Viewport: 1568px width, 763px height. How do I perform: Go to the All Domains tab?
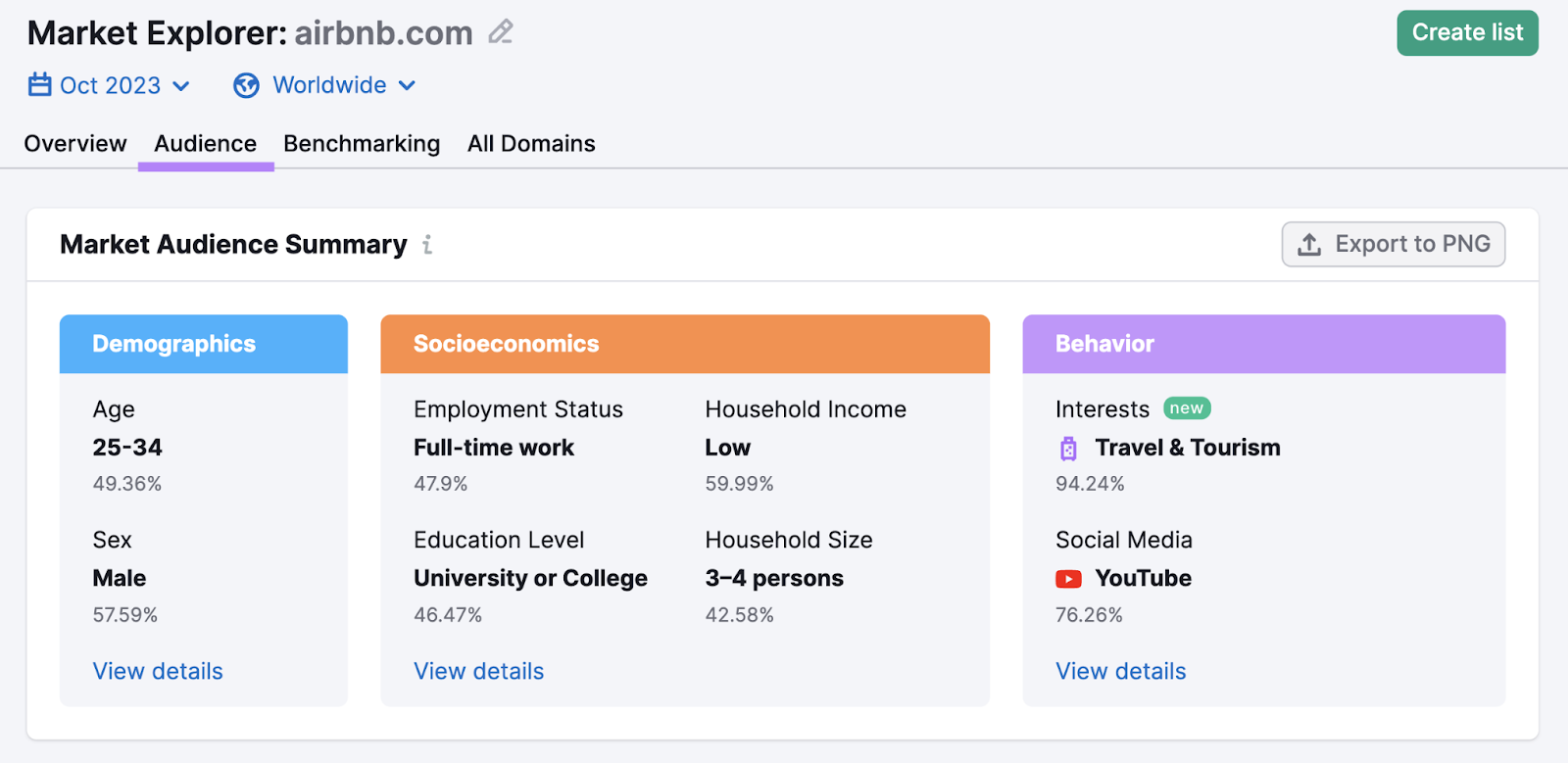[x=531, y=144]
